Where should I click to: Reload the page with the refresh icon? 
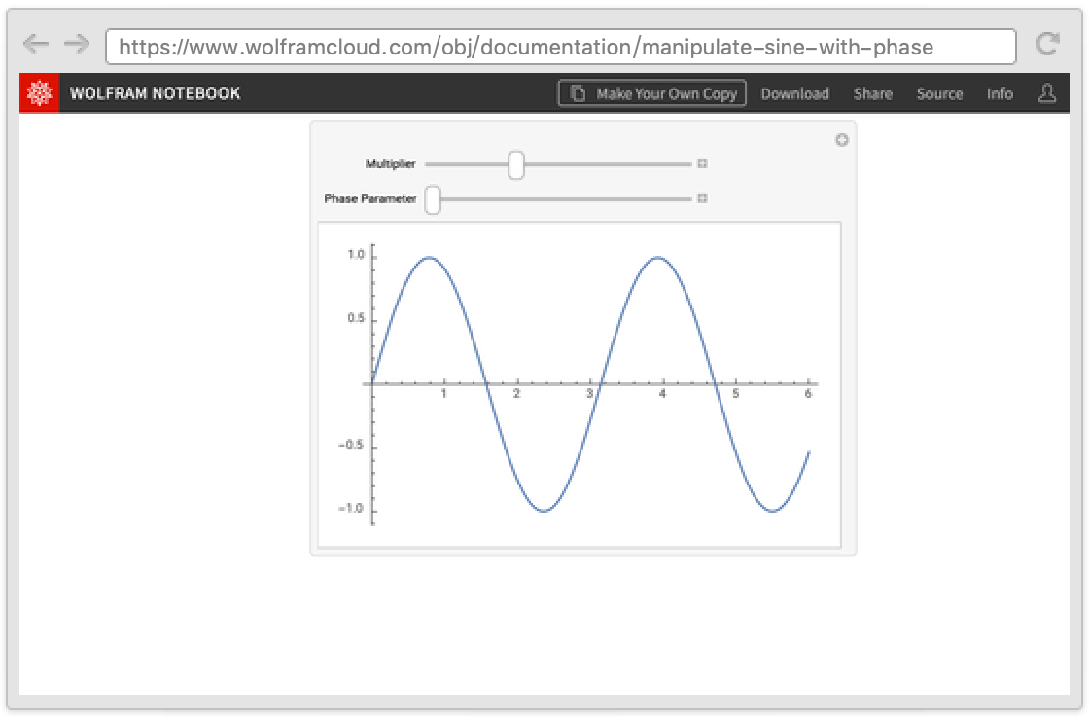[1047, 44]
